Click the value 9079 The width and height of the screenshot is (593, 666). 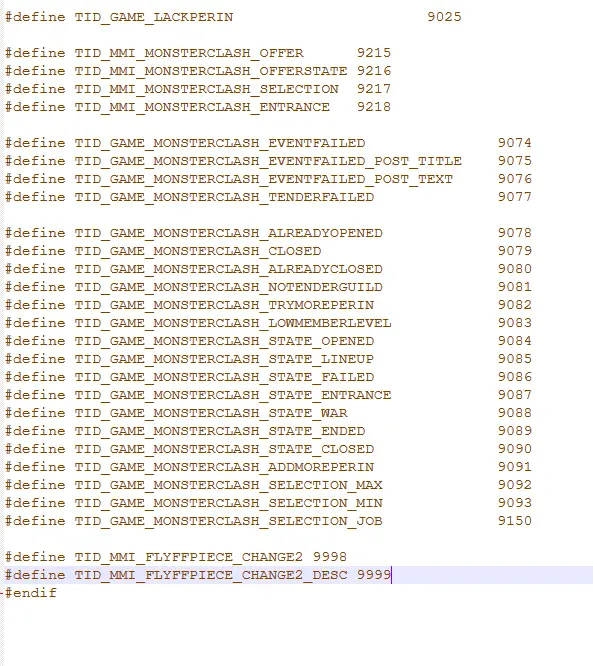click(515, 251)
